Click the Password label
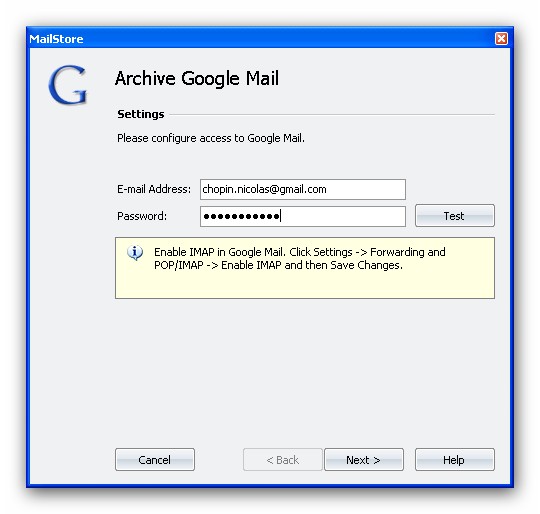 tap(142, 216)
